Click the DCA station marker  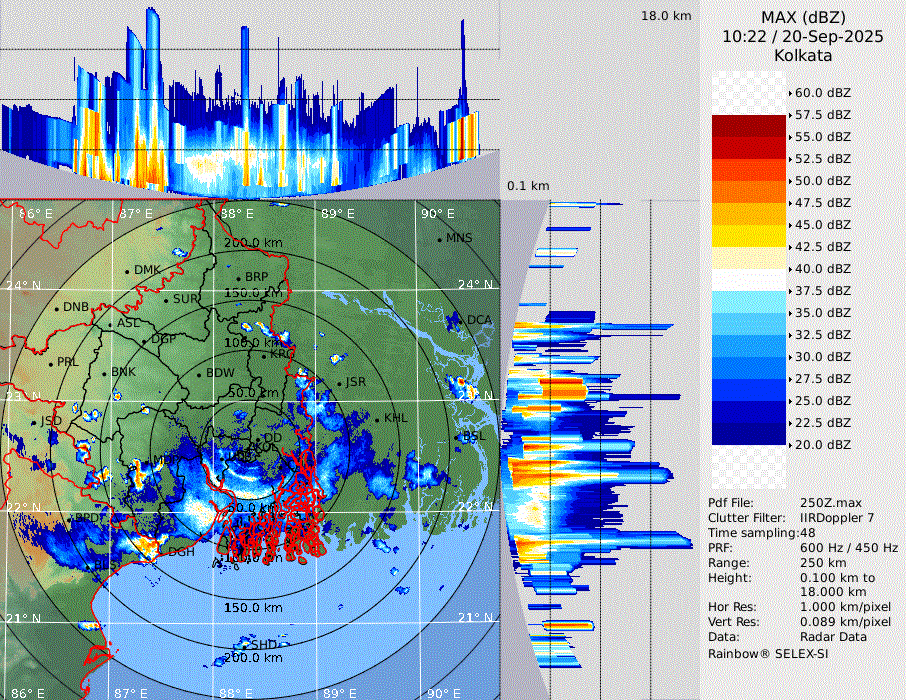(461, 321)
